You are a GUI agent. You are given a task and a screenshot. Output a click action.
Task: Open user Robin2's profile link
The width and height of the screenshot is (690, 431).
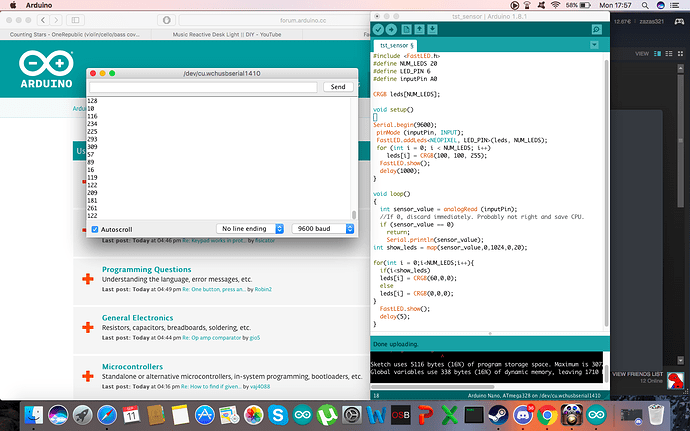(263, 289)
